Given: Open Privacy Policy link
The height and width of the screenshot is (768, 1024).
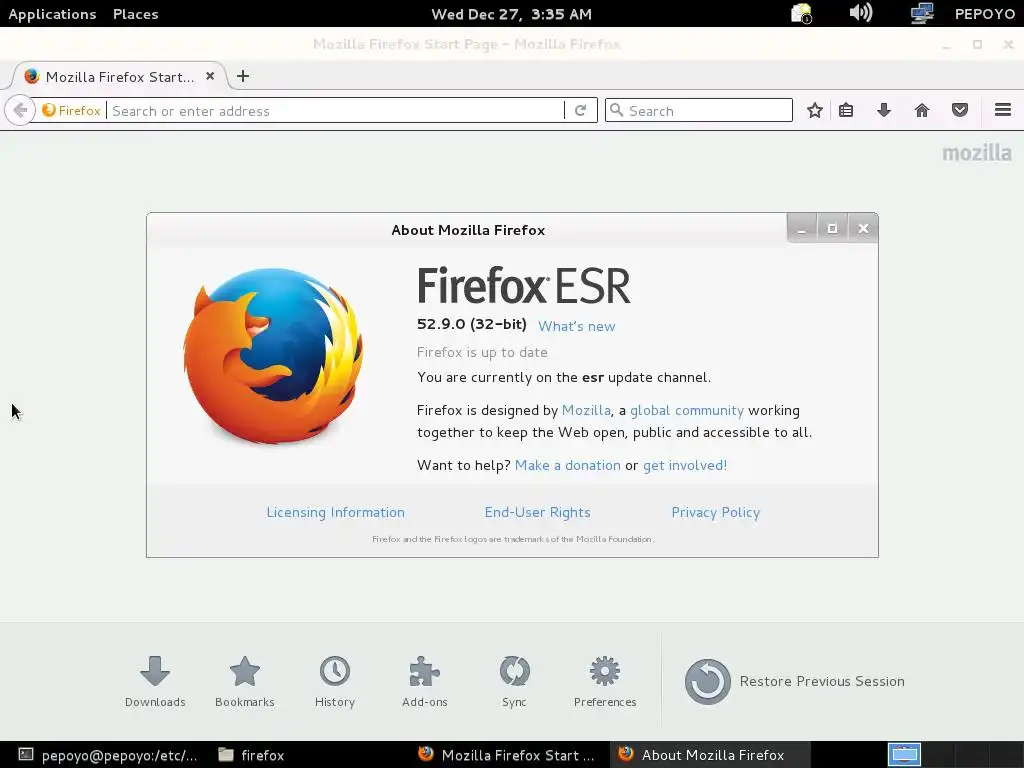Looking at the screenshot, I should 715,512.
